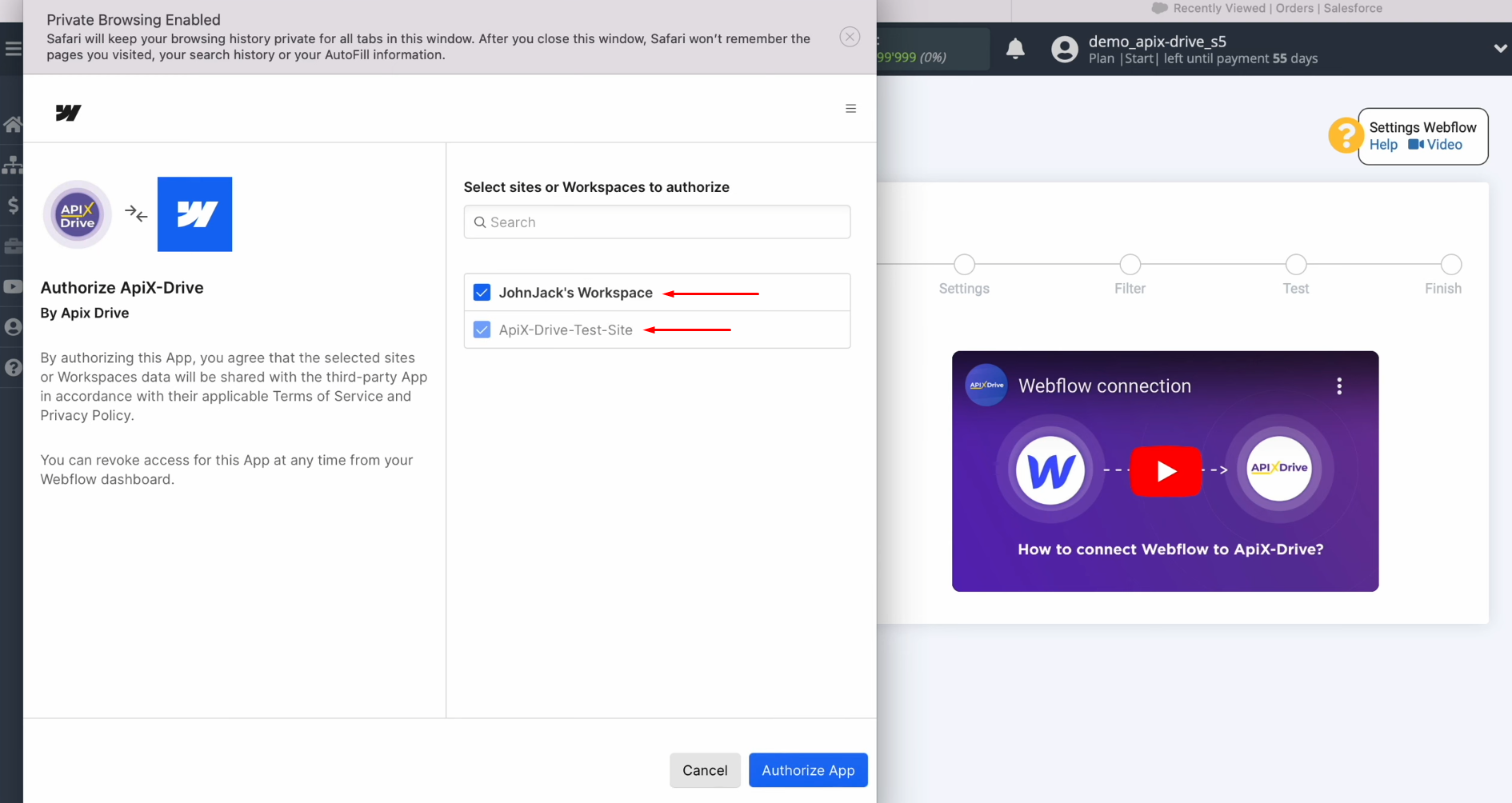The image size is (1512, 803).
Task: Open Home from the left sidebar
Action: 13,124
